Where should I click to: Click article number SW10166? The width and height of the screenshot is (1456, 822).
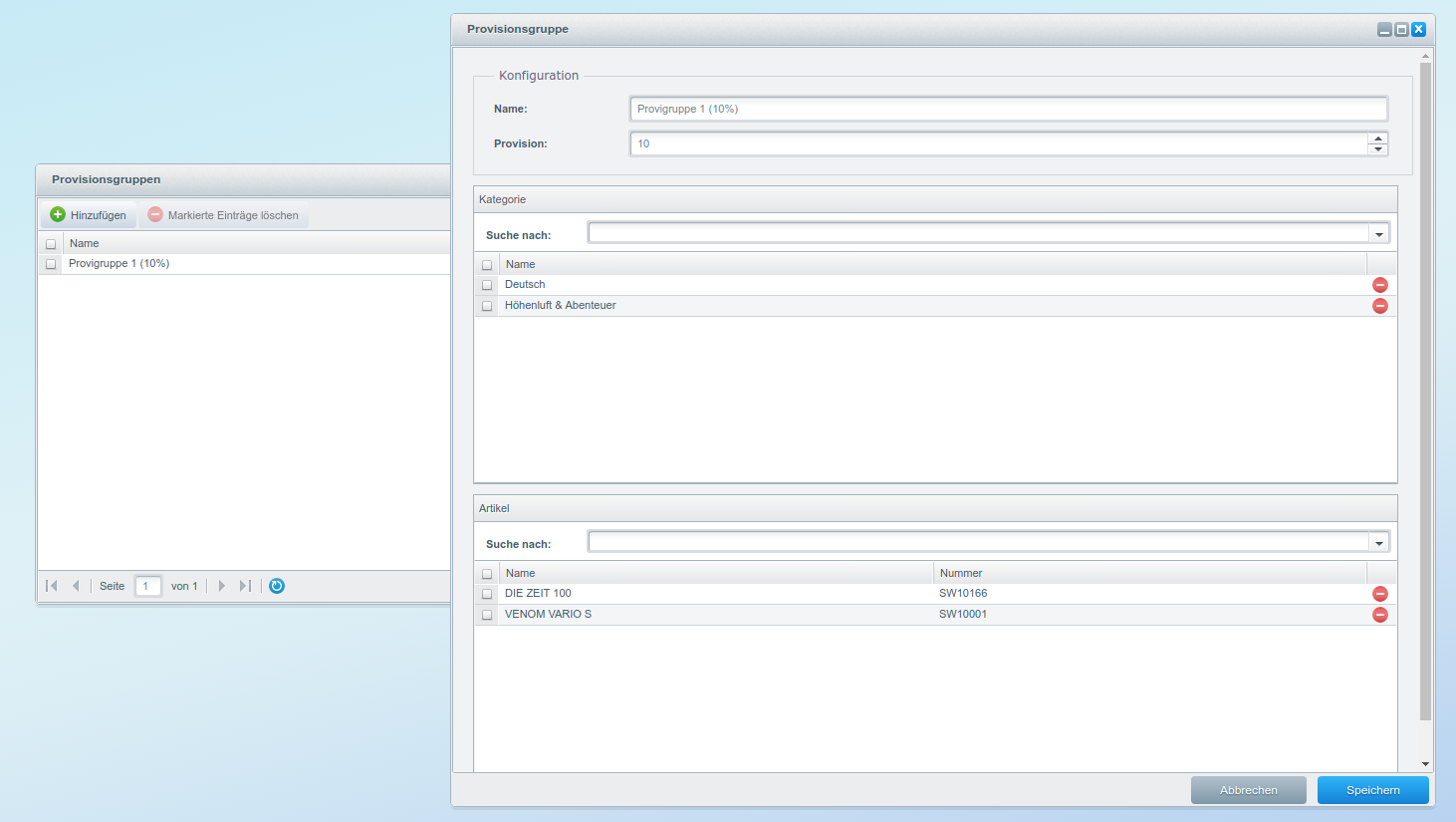pyautogui.click(x=963, y=594)
